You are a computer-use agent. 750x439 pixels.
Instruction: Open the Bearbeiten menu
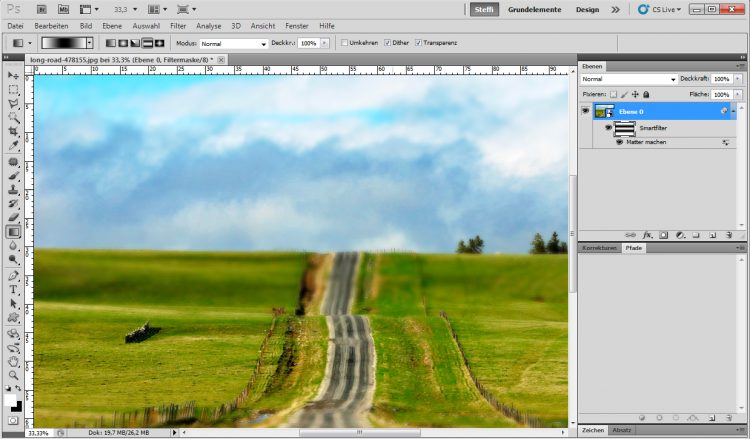click(x=51, y=26)
